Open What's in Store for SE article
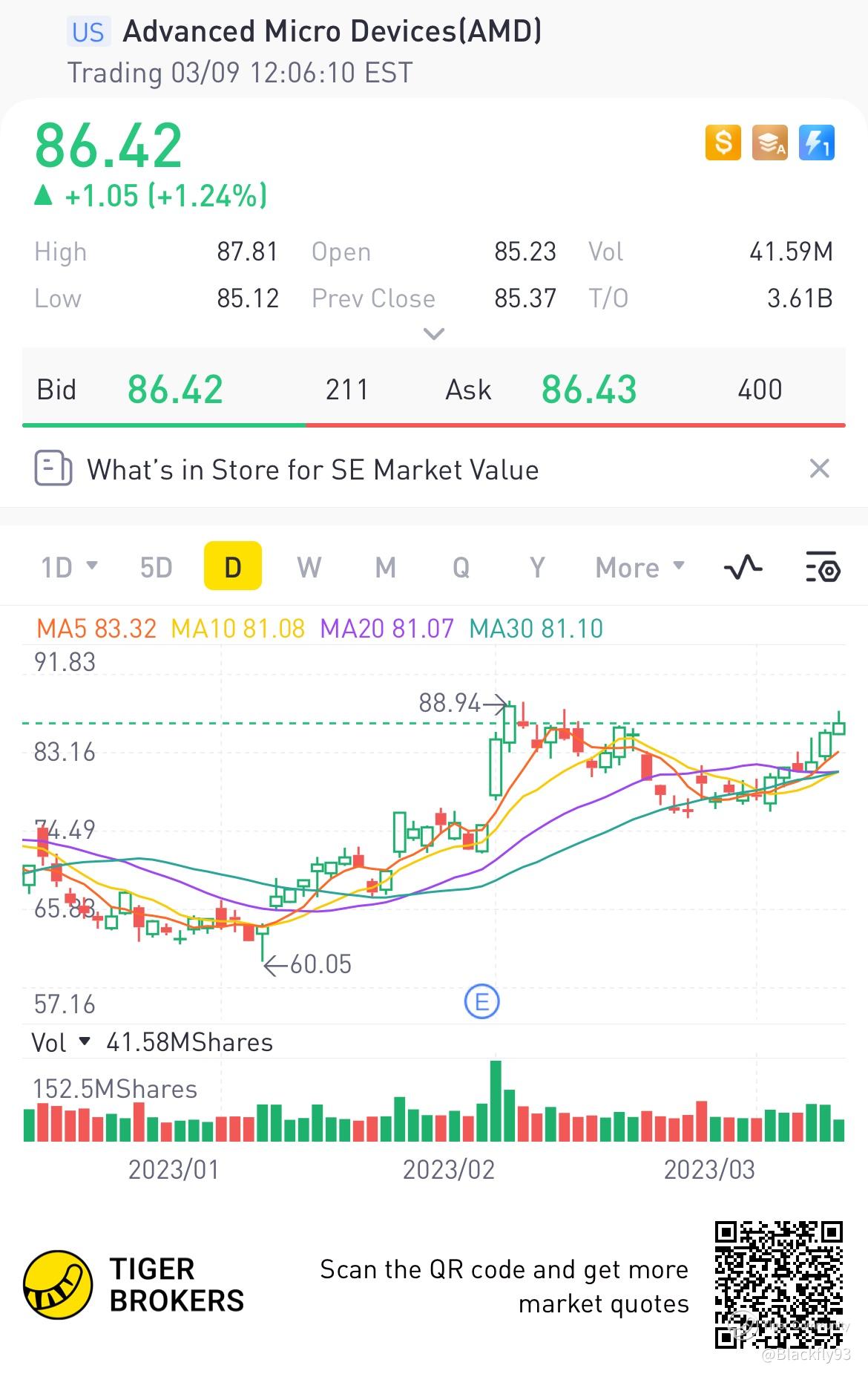This screenshot has height=1374, width=868. point(312,470)
